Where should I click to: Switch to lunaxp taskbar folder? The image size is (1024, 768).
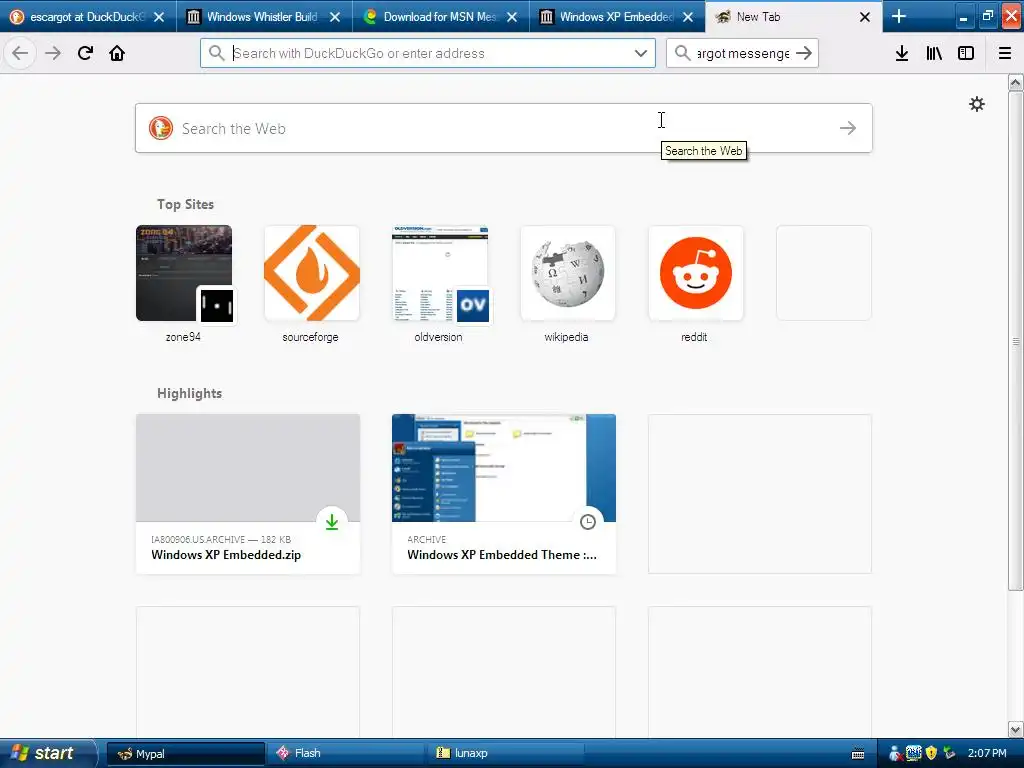pyautogui.click(x=504, y=753)
